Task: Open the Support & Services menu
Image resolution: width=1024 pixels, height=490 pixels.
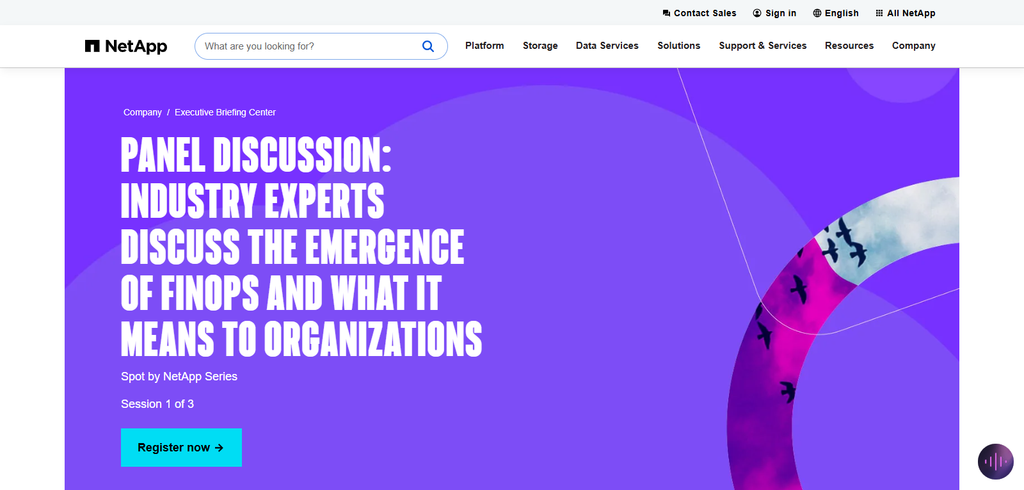Action: [763, 46]
